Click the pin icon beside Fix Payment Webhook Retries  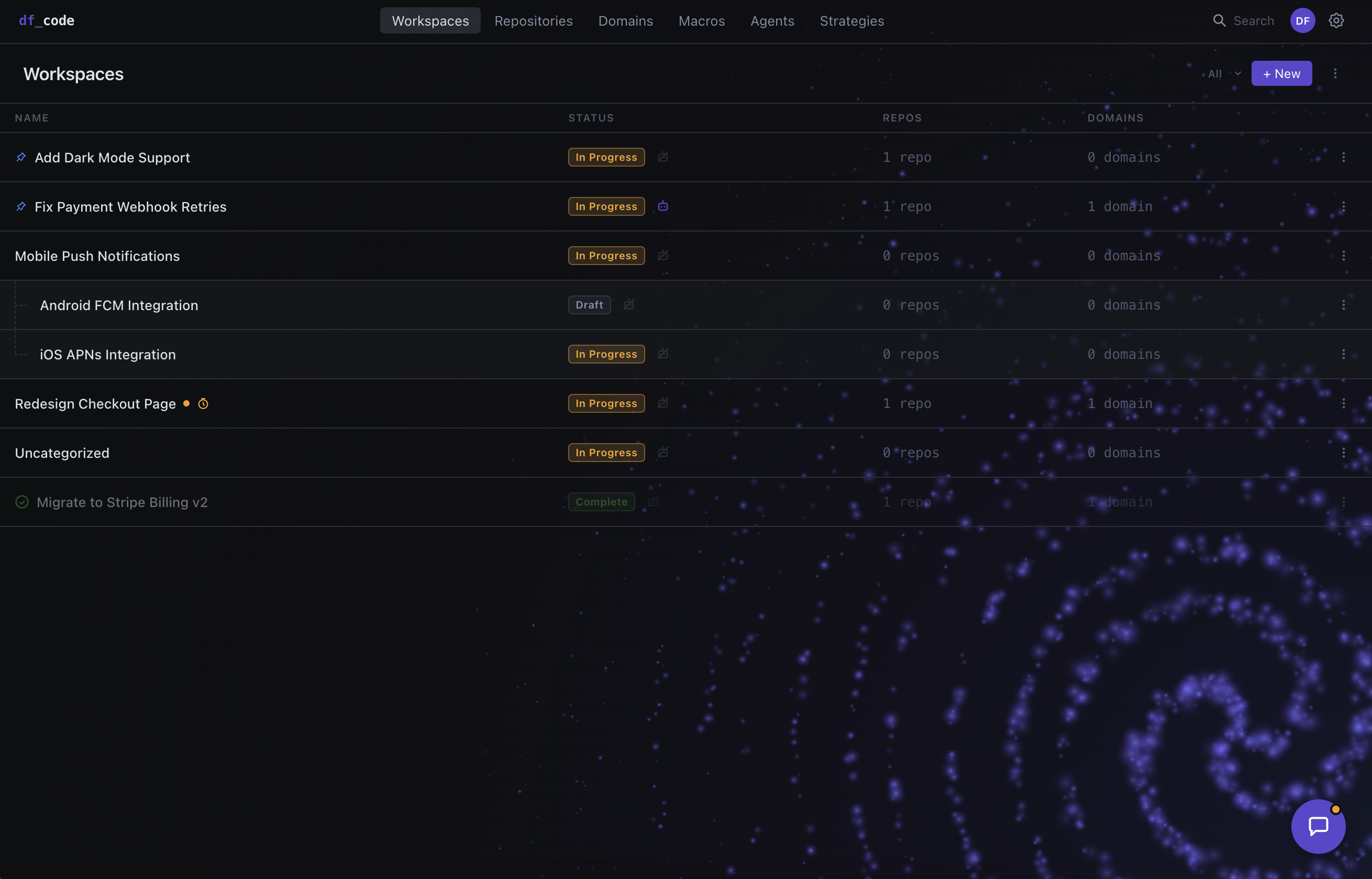coord(21,206)
